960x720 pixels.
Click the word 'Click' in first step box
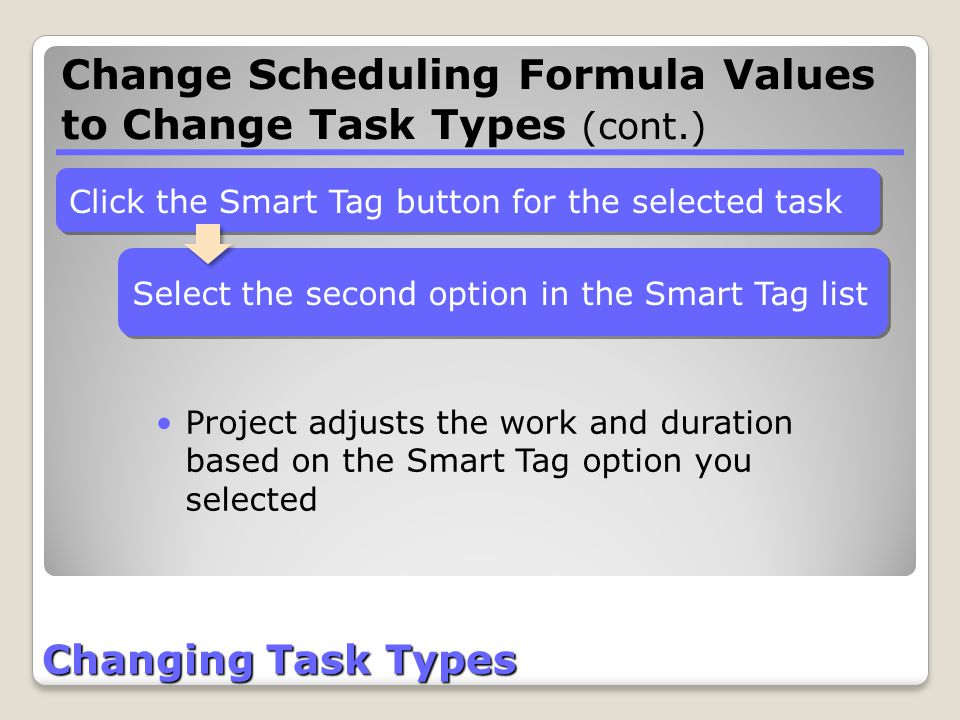107,201
